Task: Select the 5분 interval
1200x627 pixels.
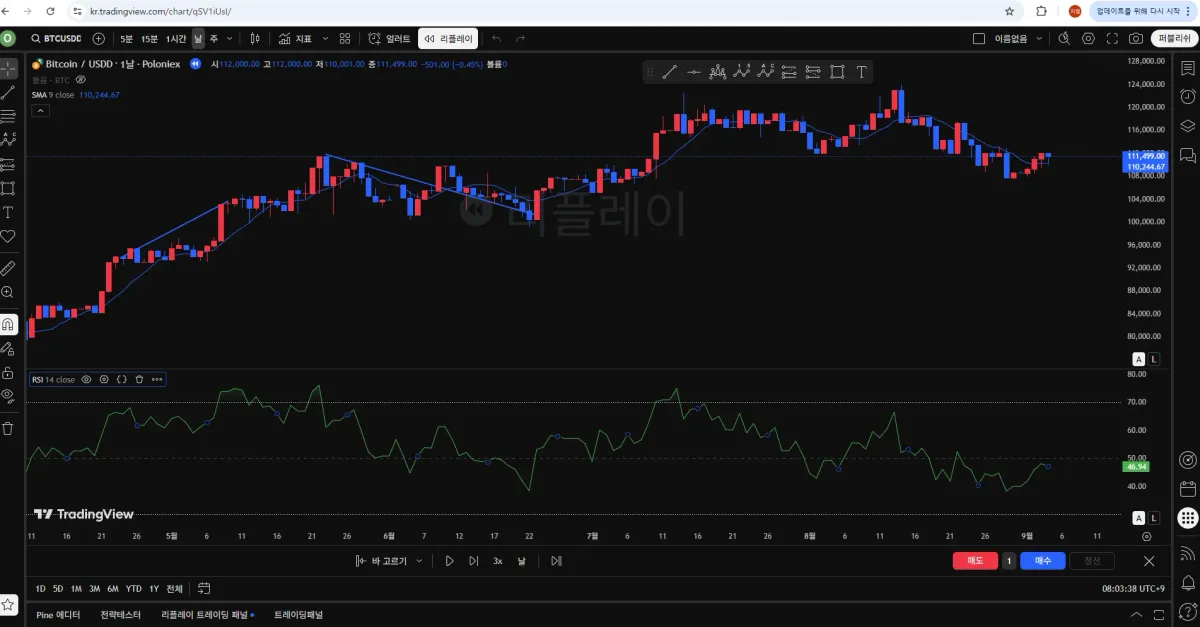Action: pyautogui.click(x=126, y=39)
